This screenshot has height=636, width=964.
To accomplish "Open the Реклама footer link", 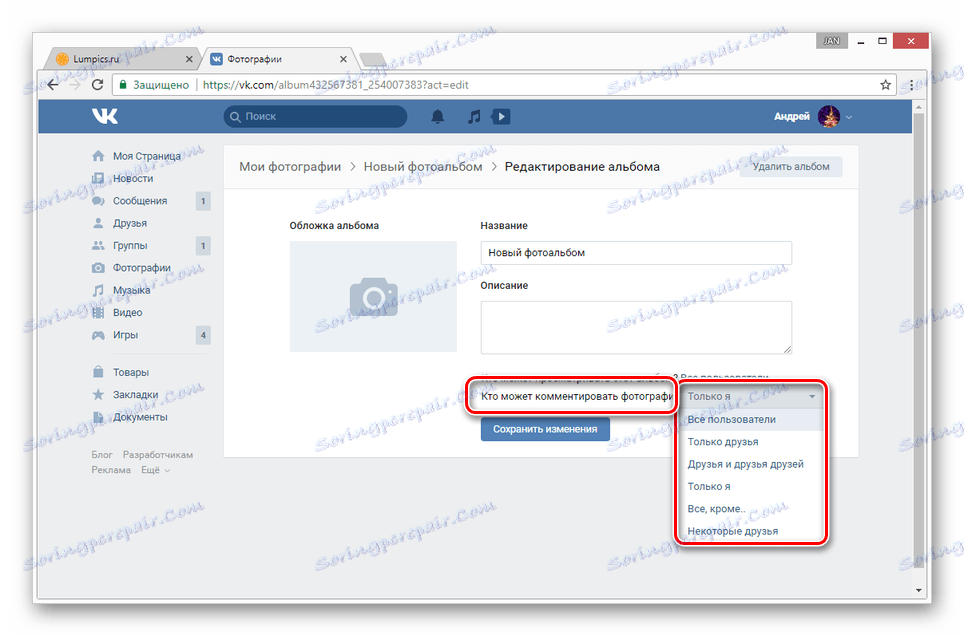I will (111, 470).
